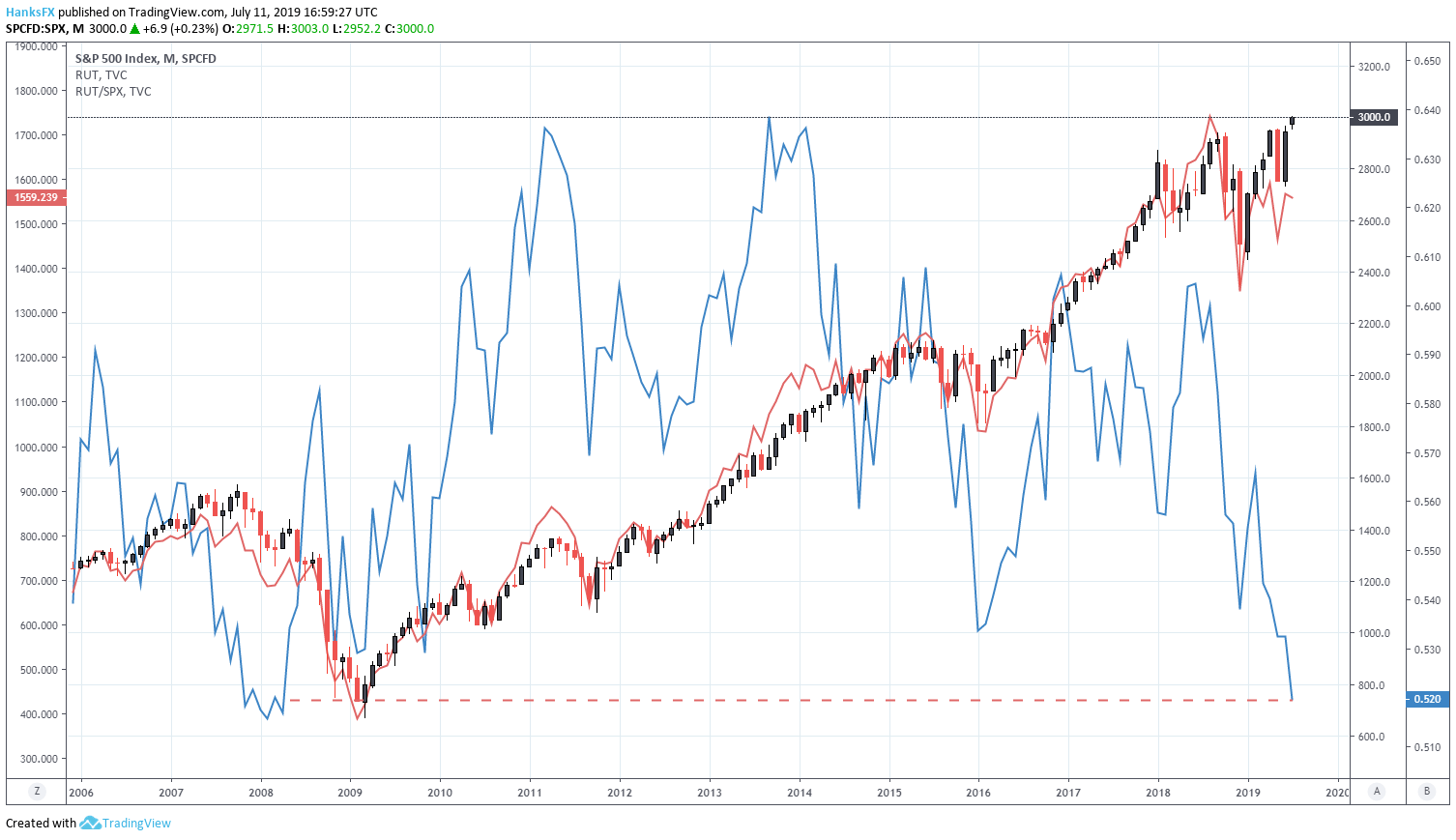Click the 2011 label on the time axis
Image resolution: width=1456 pixels, height=840 pixels.
coord(530,793)
